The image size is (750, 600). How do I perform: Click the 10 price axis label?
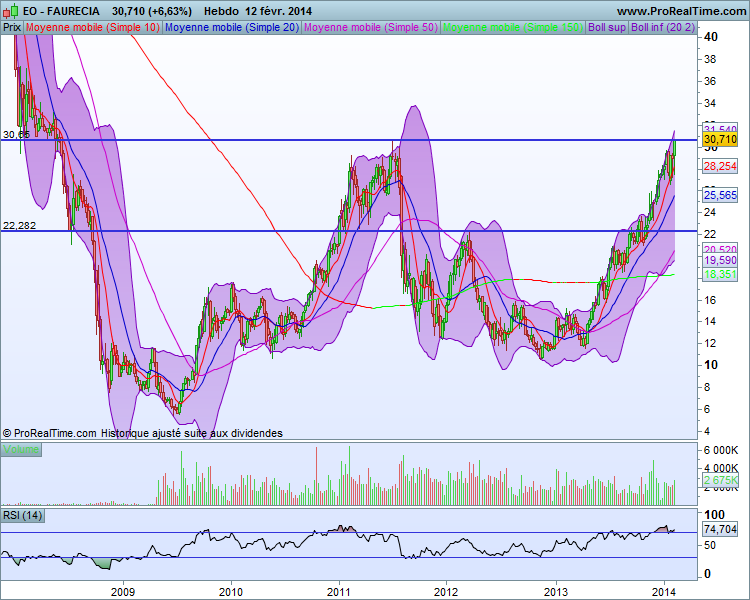pyautogui.click(x=711, y=365)
